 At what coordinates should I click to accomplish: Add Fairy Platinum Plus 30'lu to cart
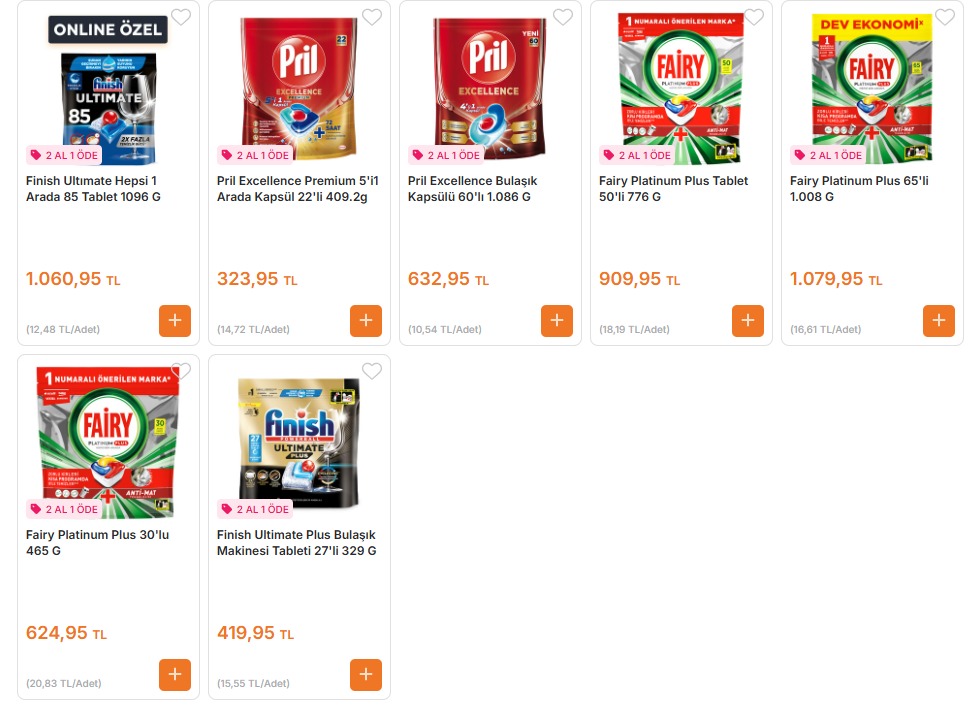175,675
